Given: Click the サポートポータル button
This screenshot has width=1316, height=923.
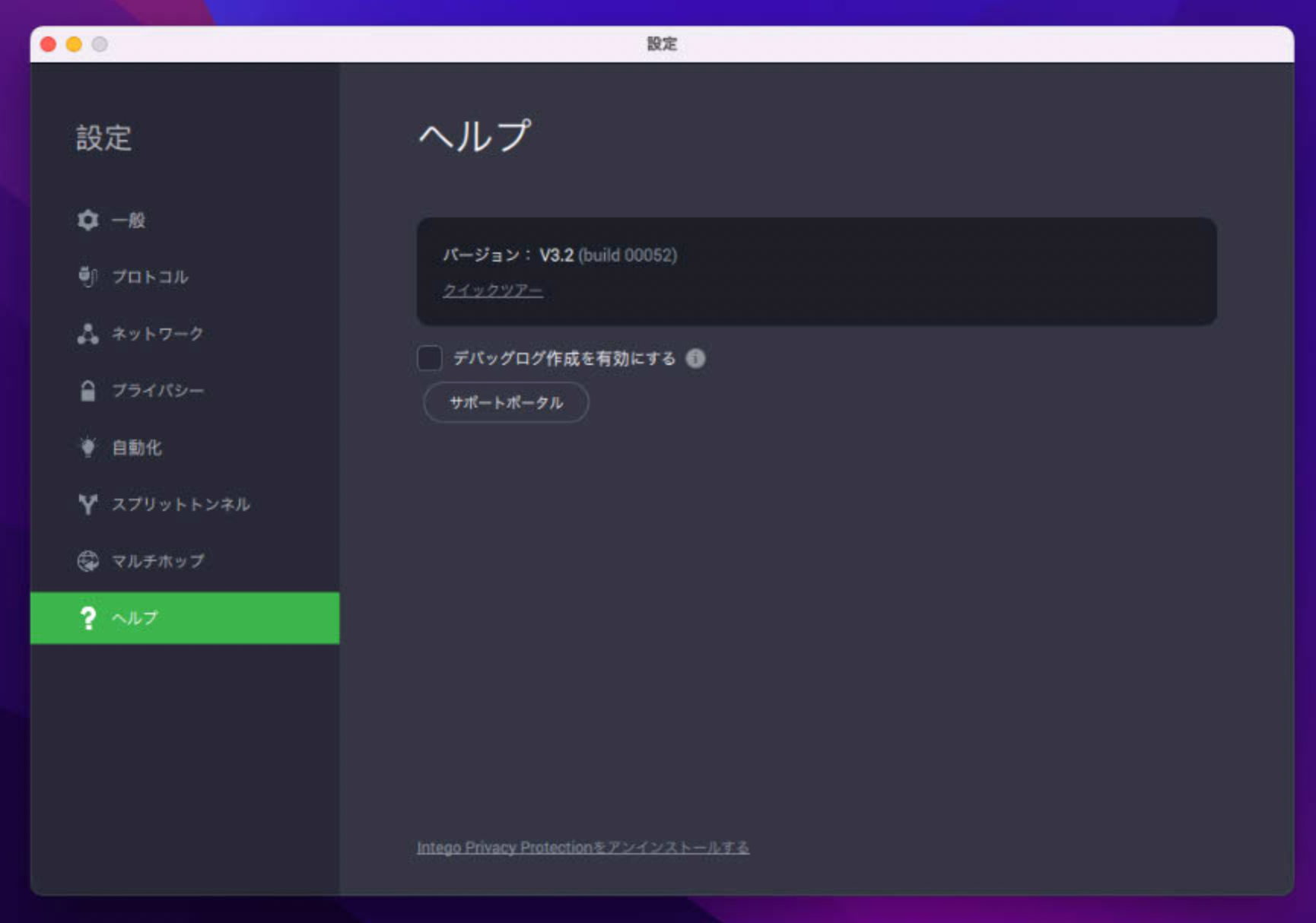Looking at the screenshot, I should [x=506, y=402].
